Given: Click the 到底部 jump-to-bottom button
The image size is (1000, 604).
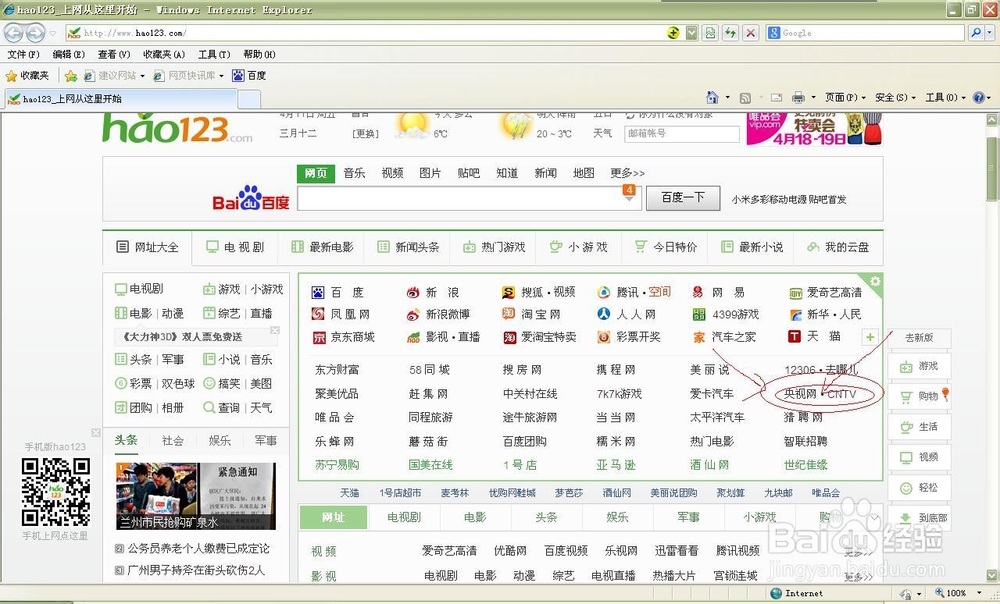Looking at the screenshot, I should point(919,518).
